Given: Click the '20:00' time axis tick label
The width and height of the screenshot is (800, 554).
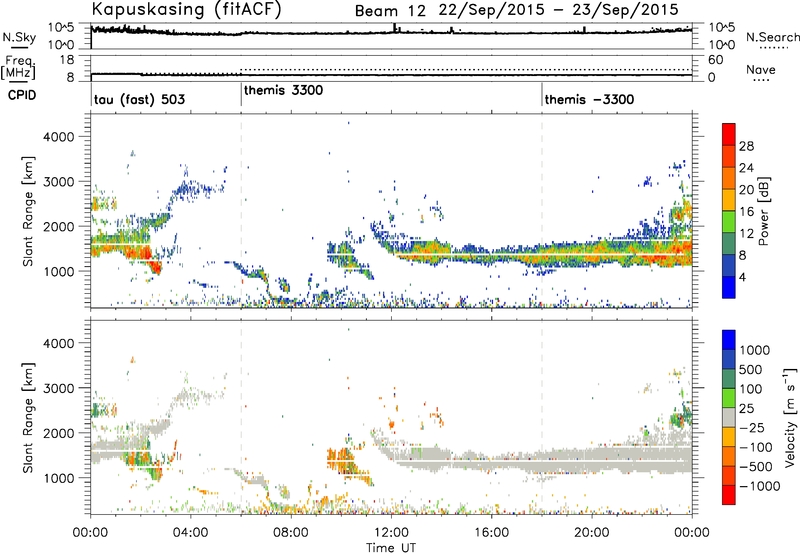Looking at the screenshot, I should (591, 533).
